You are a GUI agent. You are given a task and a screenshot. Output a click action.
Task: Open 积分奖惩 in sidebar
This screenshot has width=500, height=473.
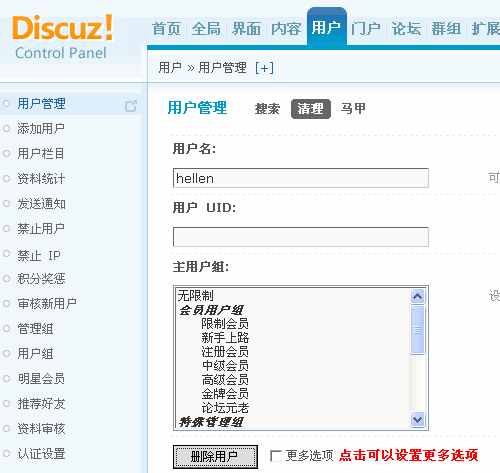(41, 279)
